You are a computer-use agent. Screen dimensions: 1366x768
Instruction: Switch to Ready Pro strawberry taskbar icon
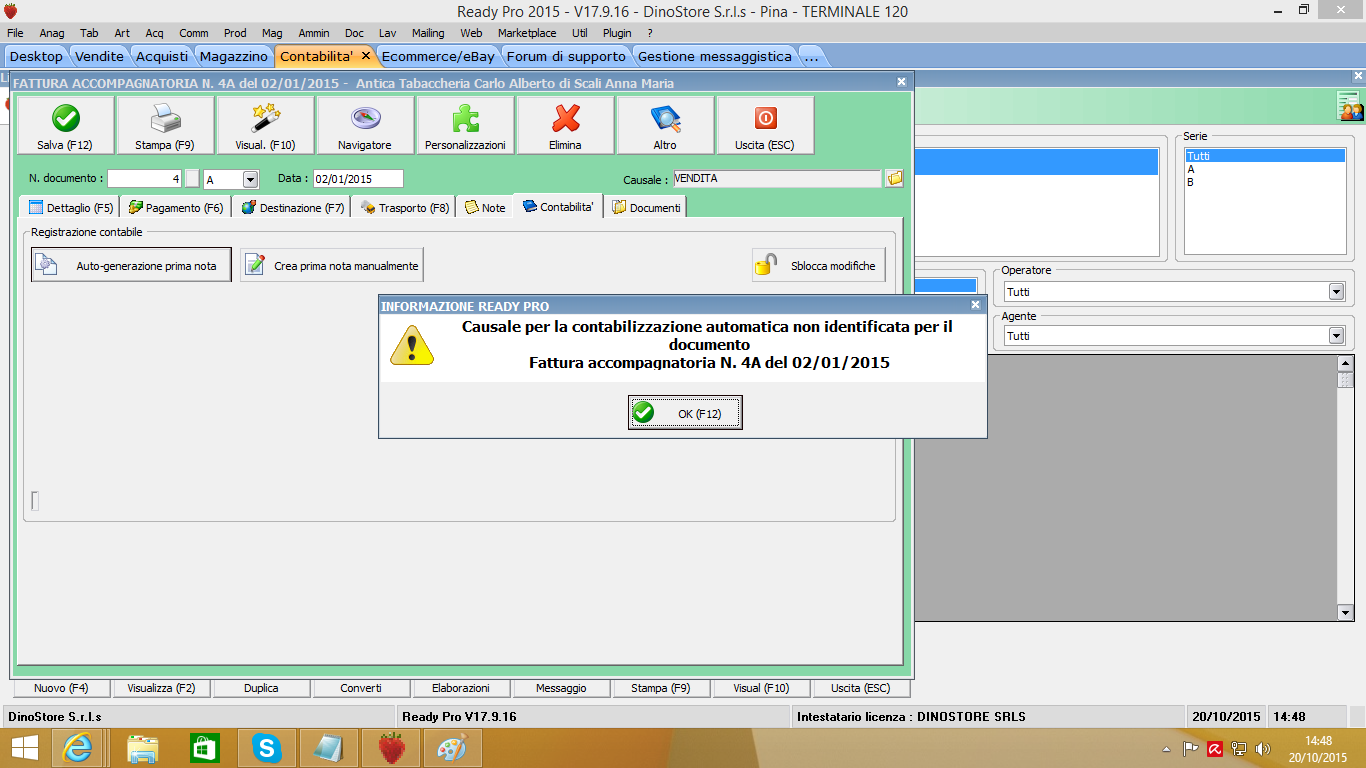point(391,747)
